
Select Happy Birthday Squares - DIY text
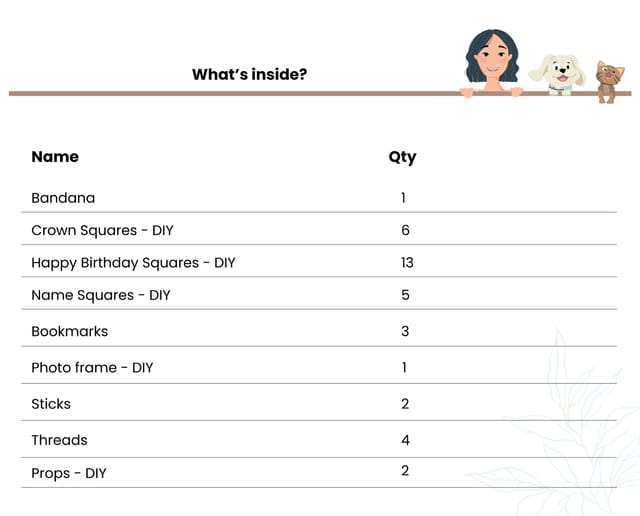[133, 263]
